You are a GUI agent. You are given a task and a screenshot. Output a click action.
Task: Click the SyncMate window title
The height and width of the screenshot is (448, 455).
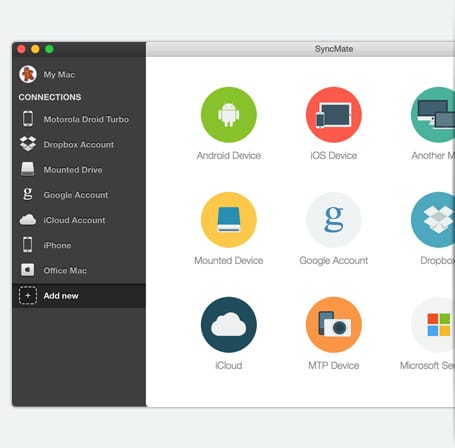(x=334, y=49)
